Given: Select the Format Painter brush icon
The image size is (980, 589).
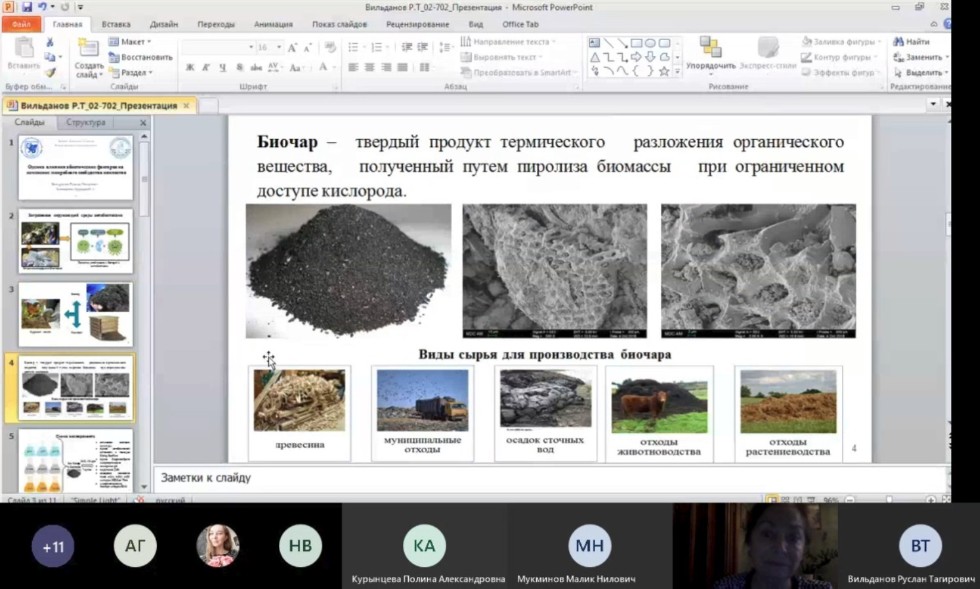Looking at the screenshot, I should 49,72.
